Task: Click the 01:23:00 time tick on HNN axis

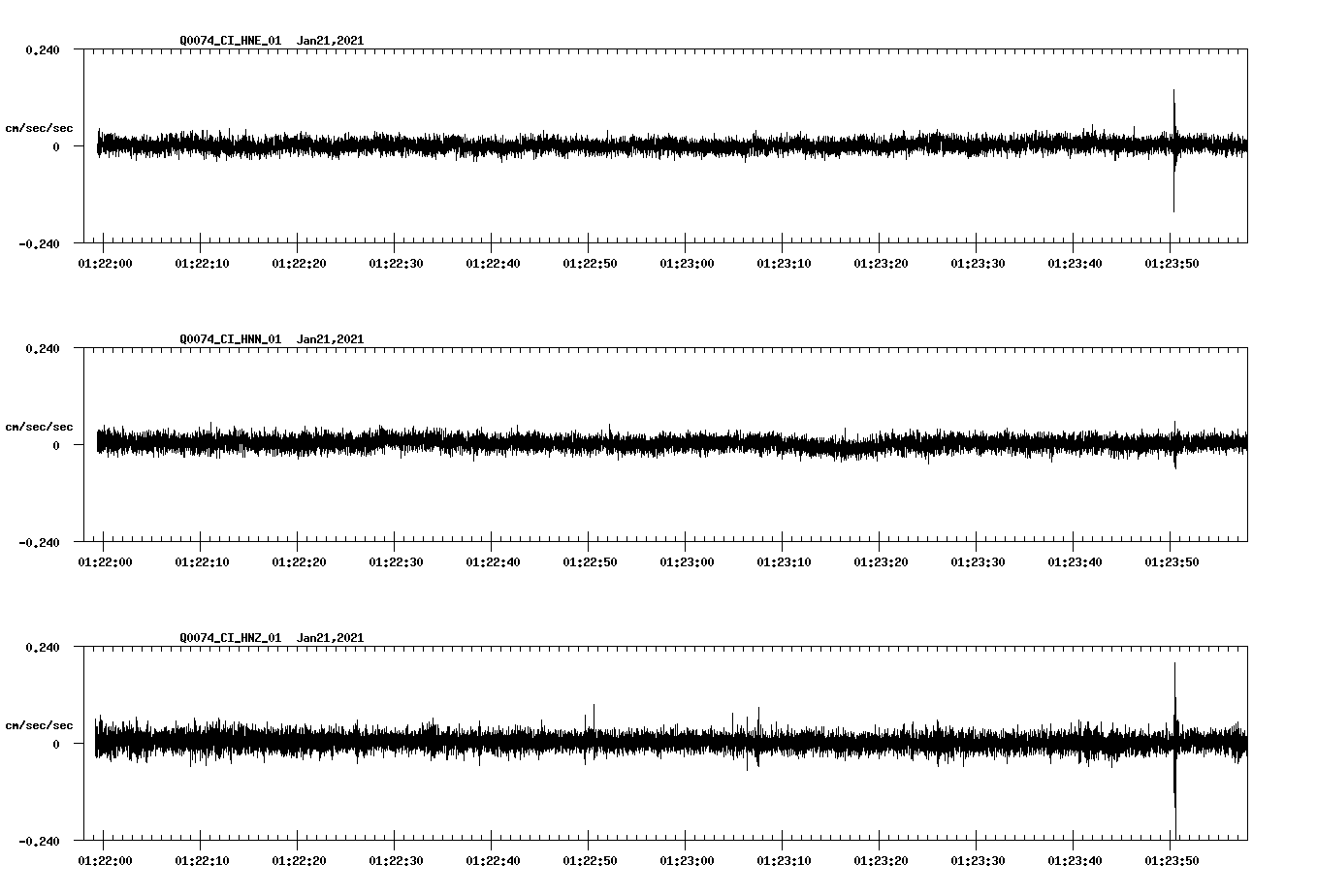Action: [x=688, y=560]
